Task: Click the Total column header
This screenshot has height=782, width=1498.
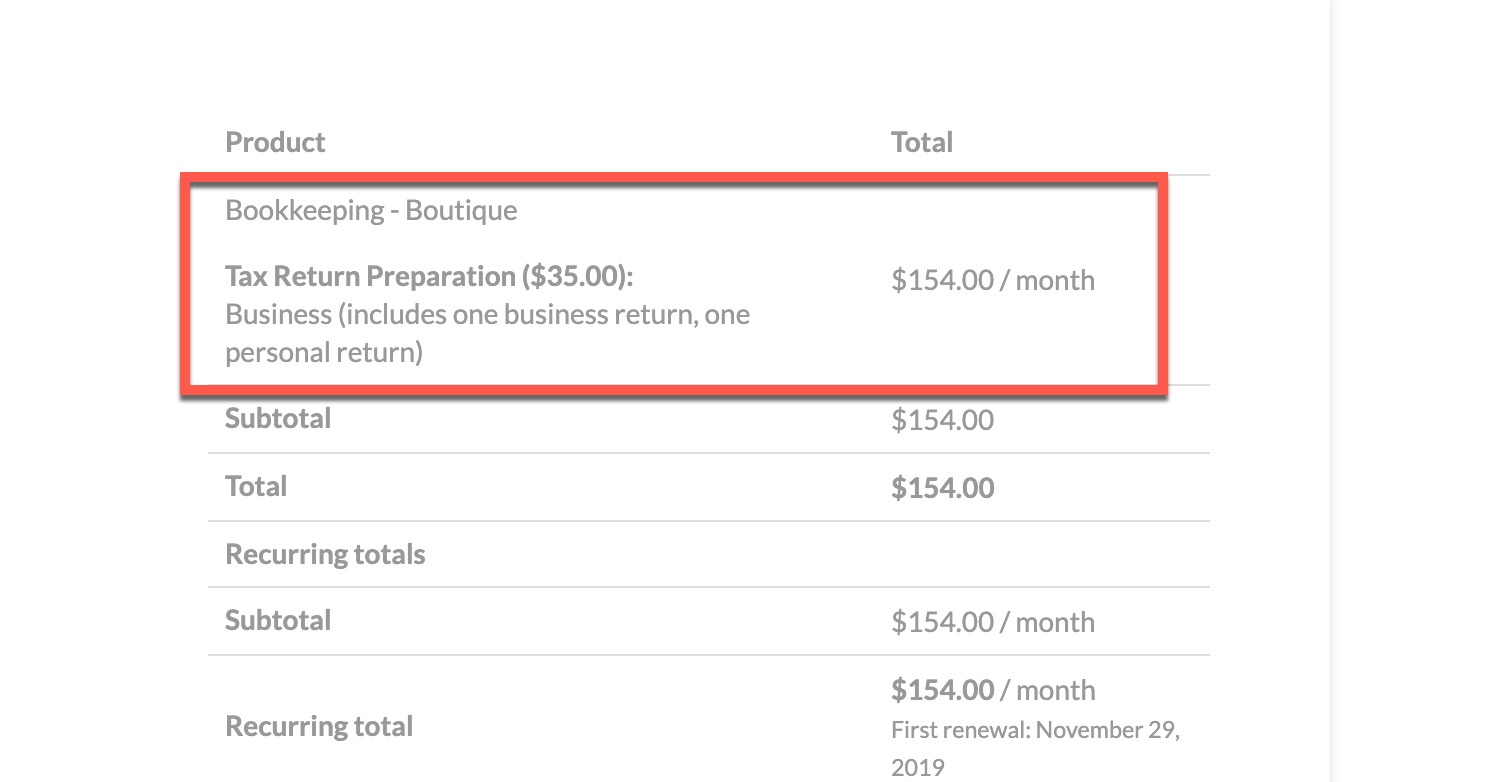Action: click(921, 142)
